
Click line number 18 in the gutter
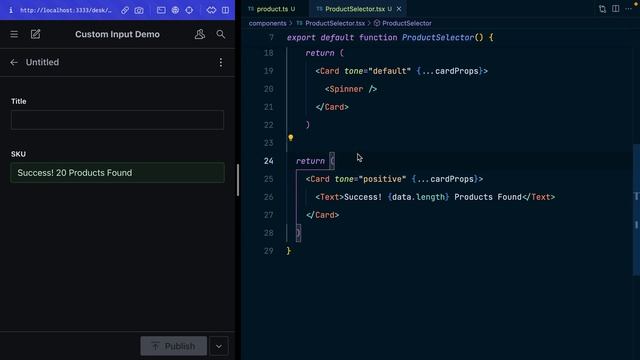click(269, 53)
